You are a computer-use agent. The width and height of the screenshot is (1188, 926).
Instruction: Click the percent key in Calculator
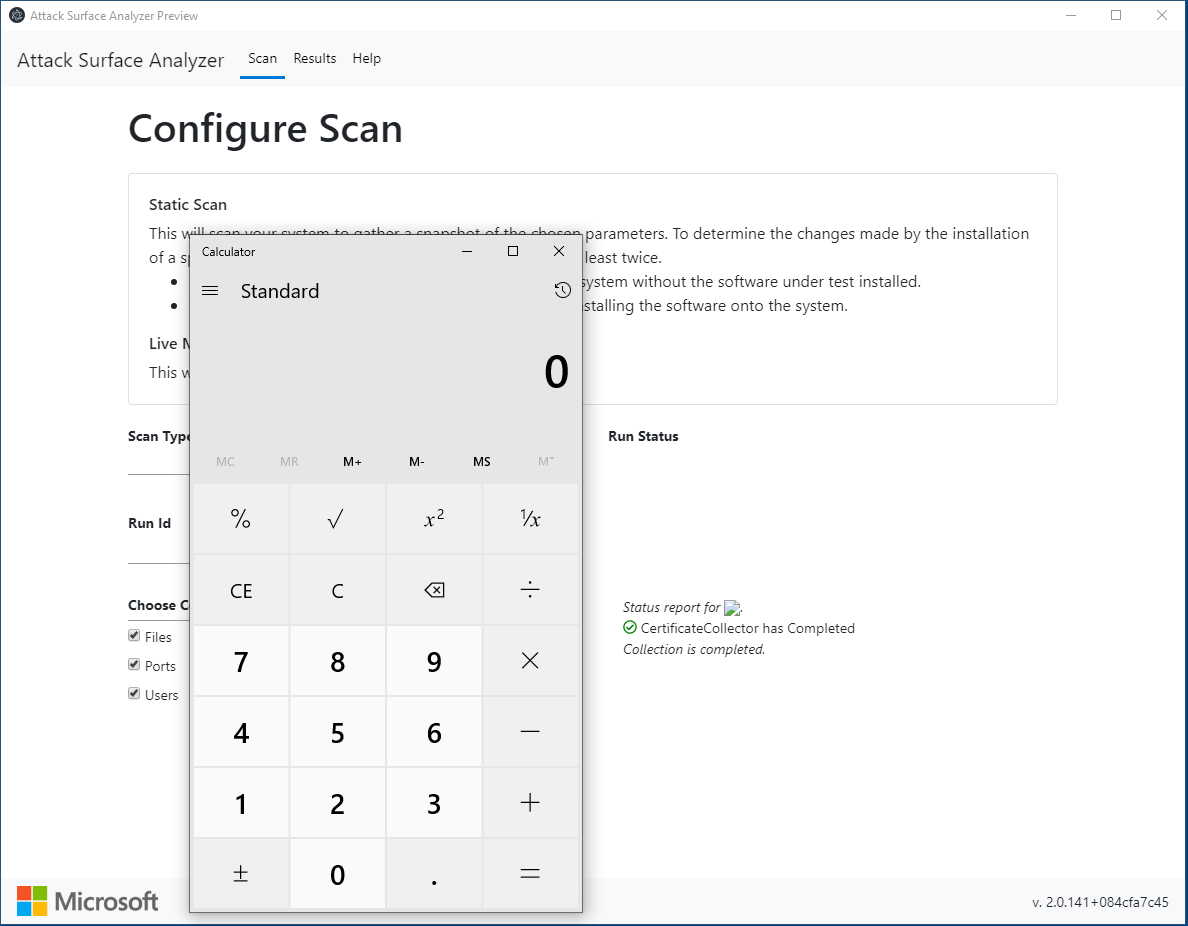241,519
